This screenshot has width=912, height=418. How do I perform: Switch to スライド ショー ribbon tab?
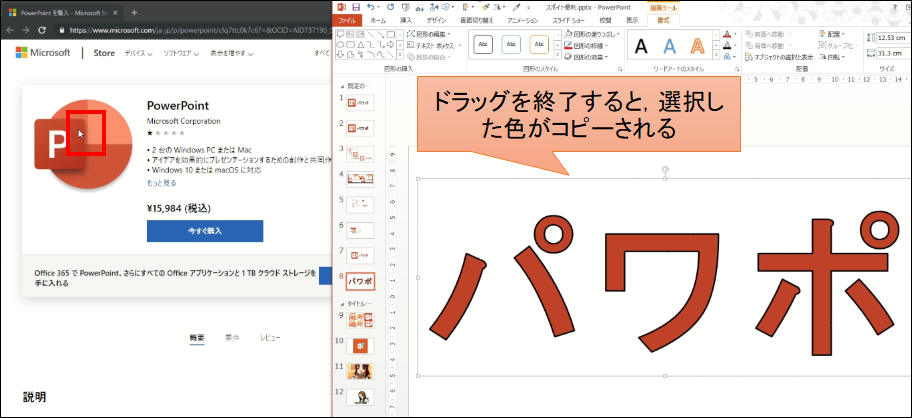(568, 20)
